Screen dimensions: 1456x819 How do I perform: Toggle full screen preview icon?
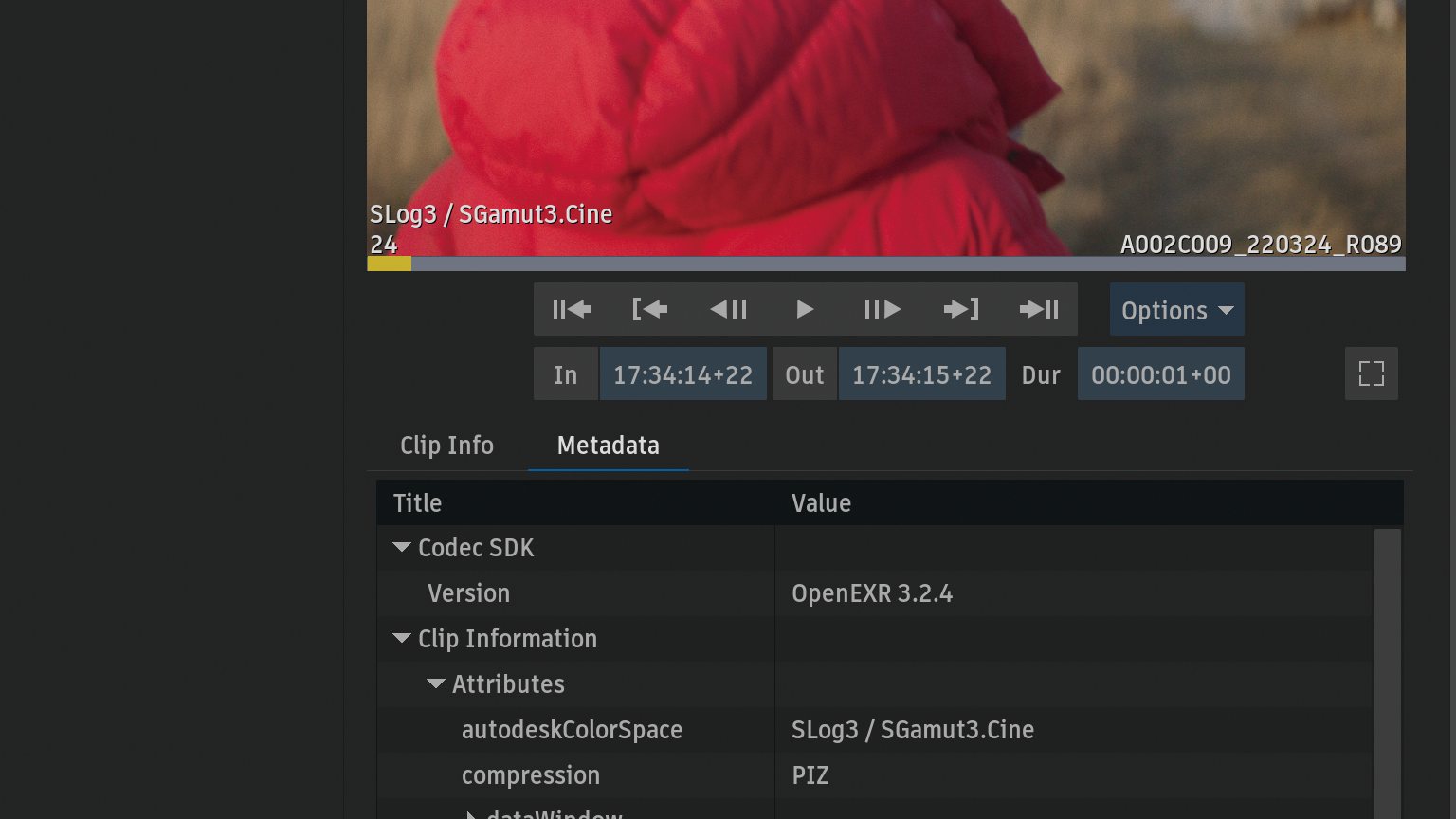tap(1371, 373)
